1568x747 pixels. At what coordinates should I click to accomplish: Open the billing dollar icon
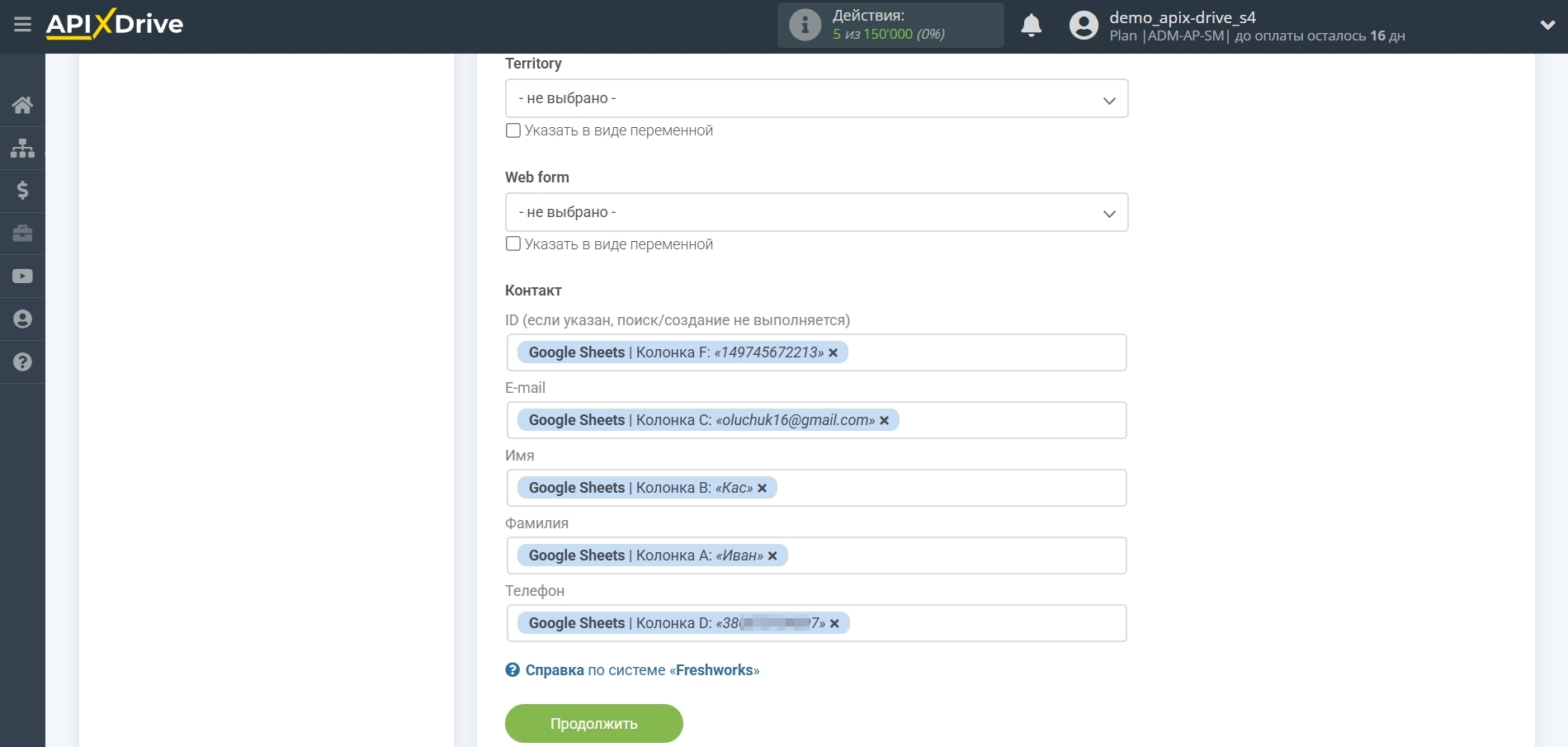tap(22, 191)
